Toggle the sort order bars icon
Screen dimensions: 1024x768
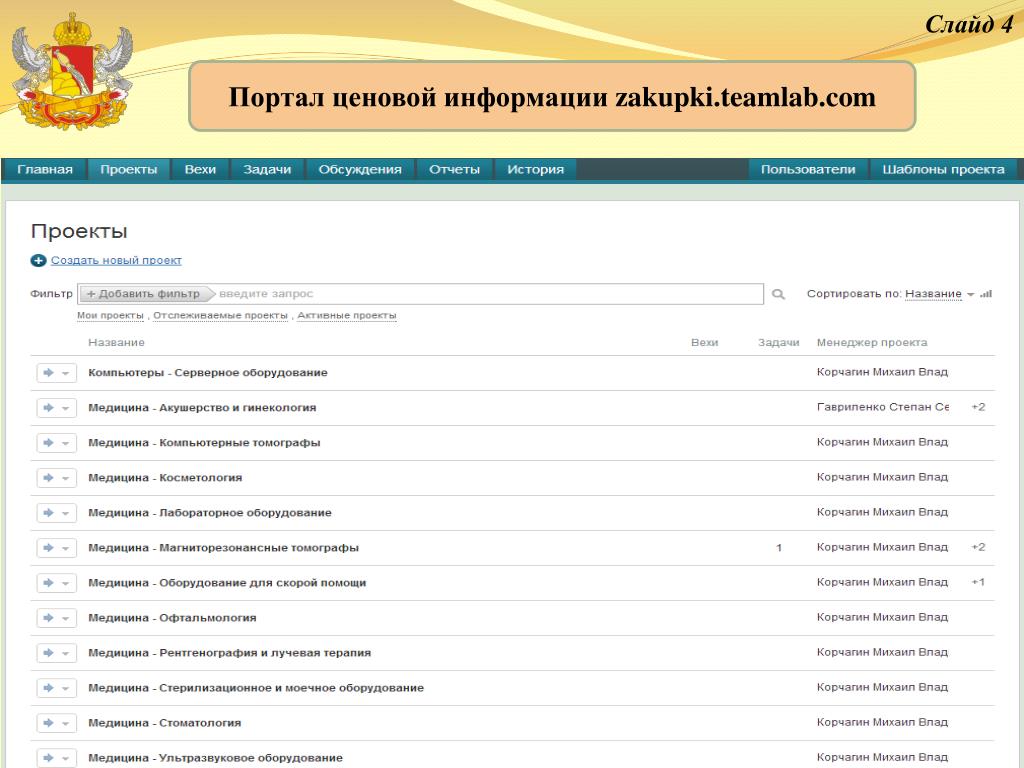[986, 294]
